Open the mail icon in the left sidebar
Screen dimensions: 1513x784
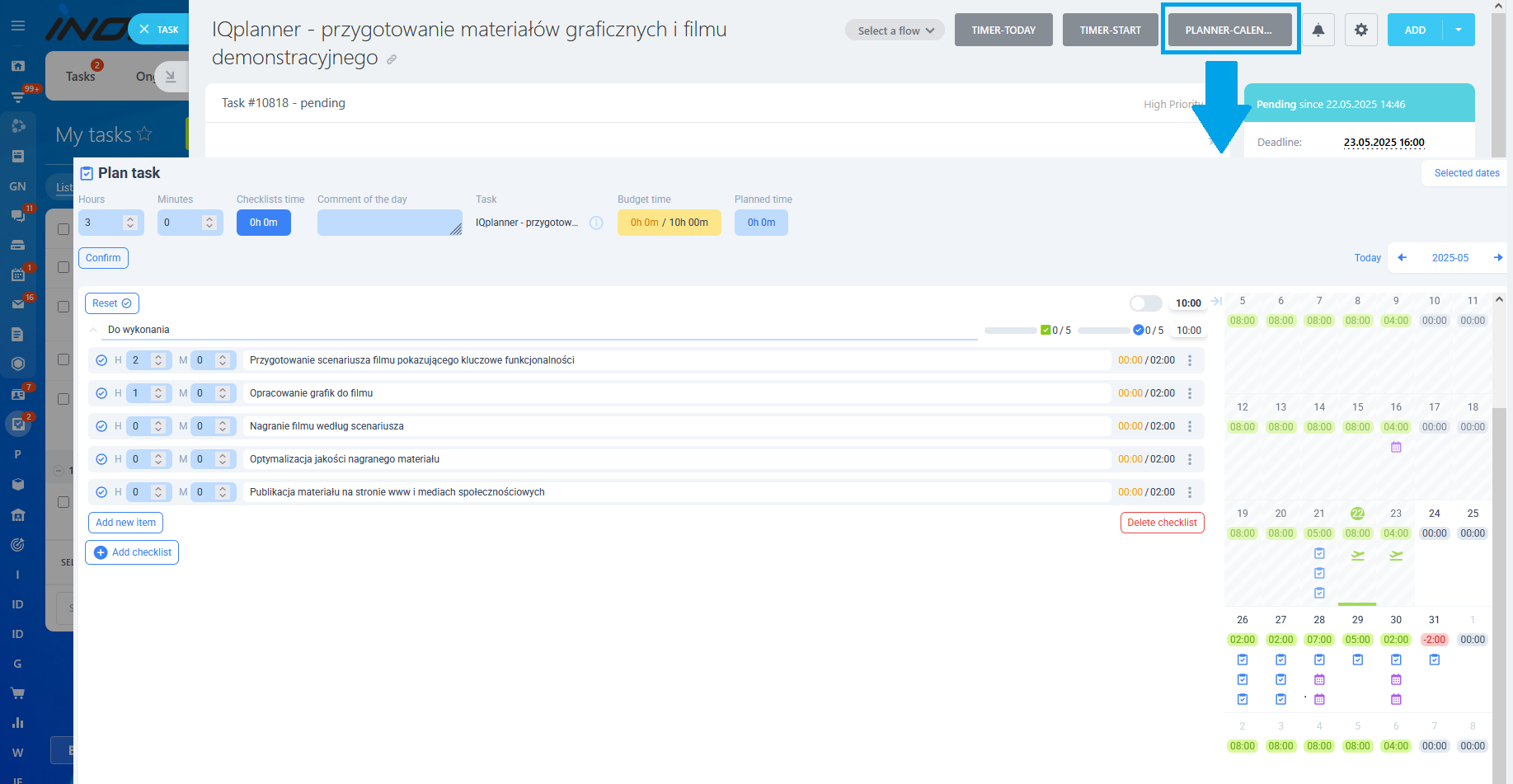click(x=18, y=304)
